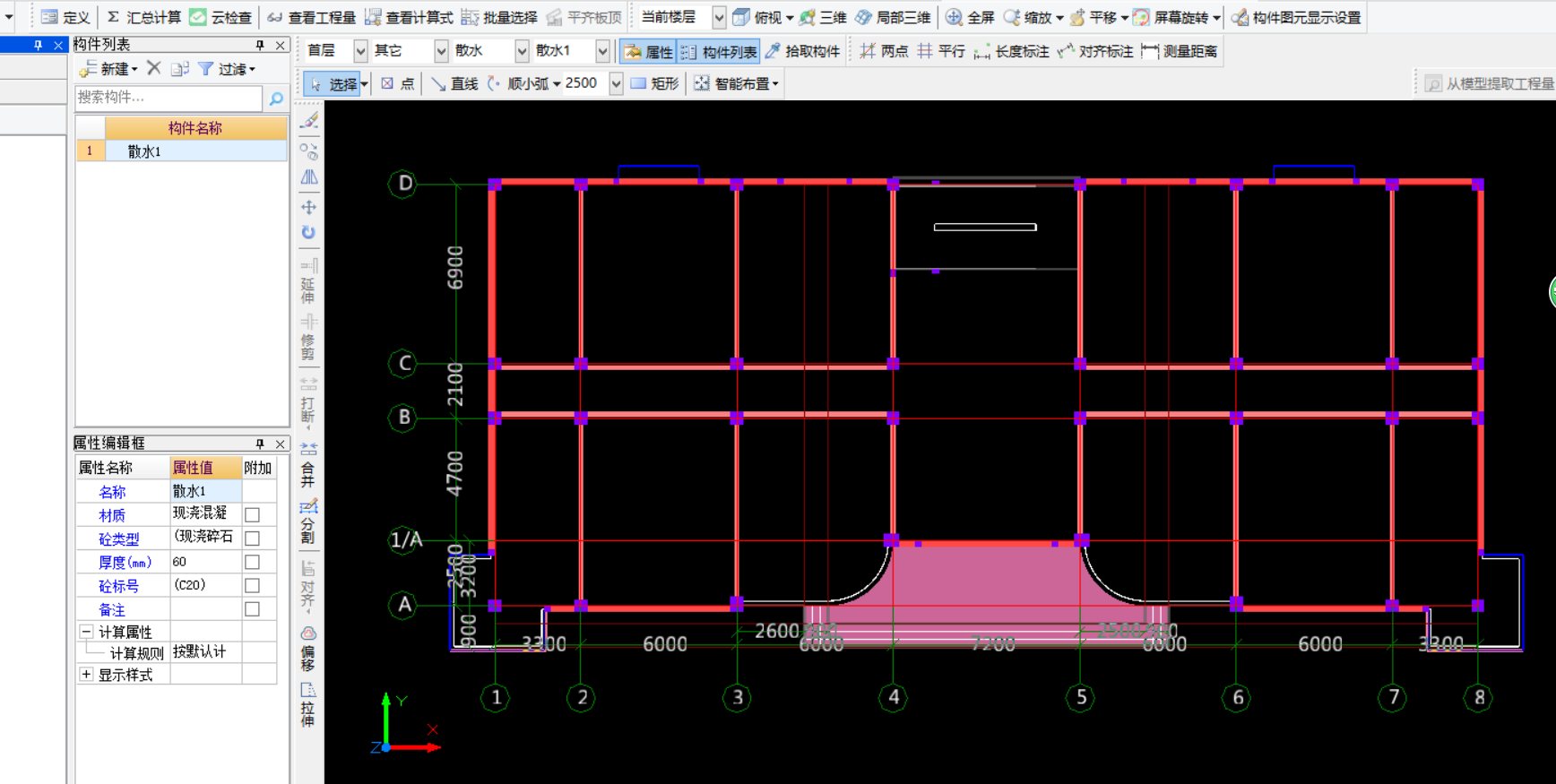1556x784 pixels.
Task: Select the 点 point drawing tool
Action: pos(397,83)
